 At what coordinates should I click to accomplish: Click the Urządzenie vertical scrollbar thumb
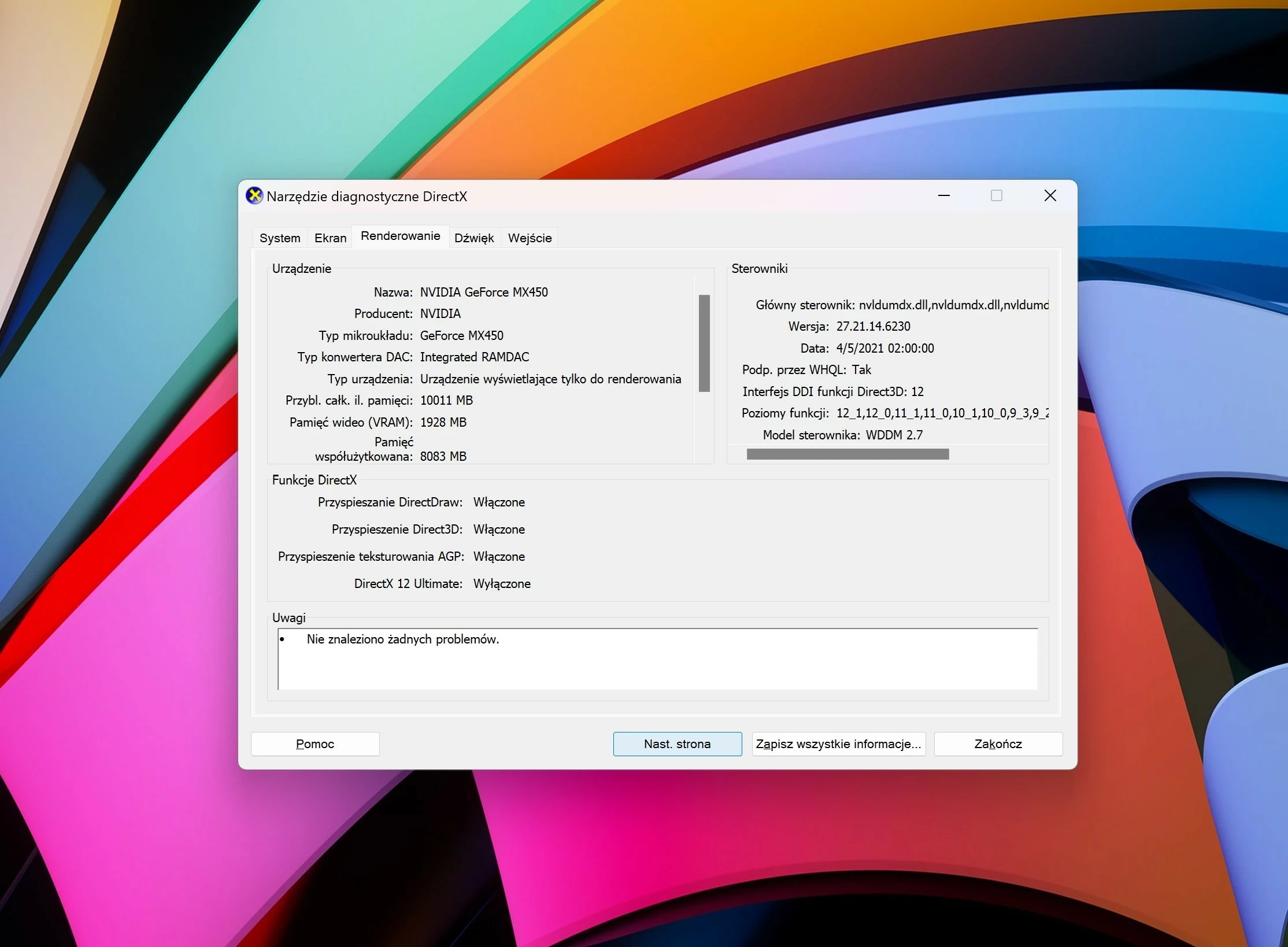coord(704,343)
